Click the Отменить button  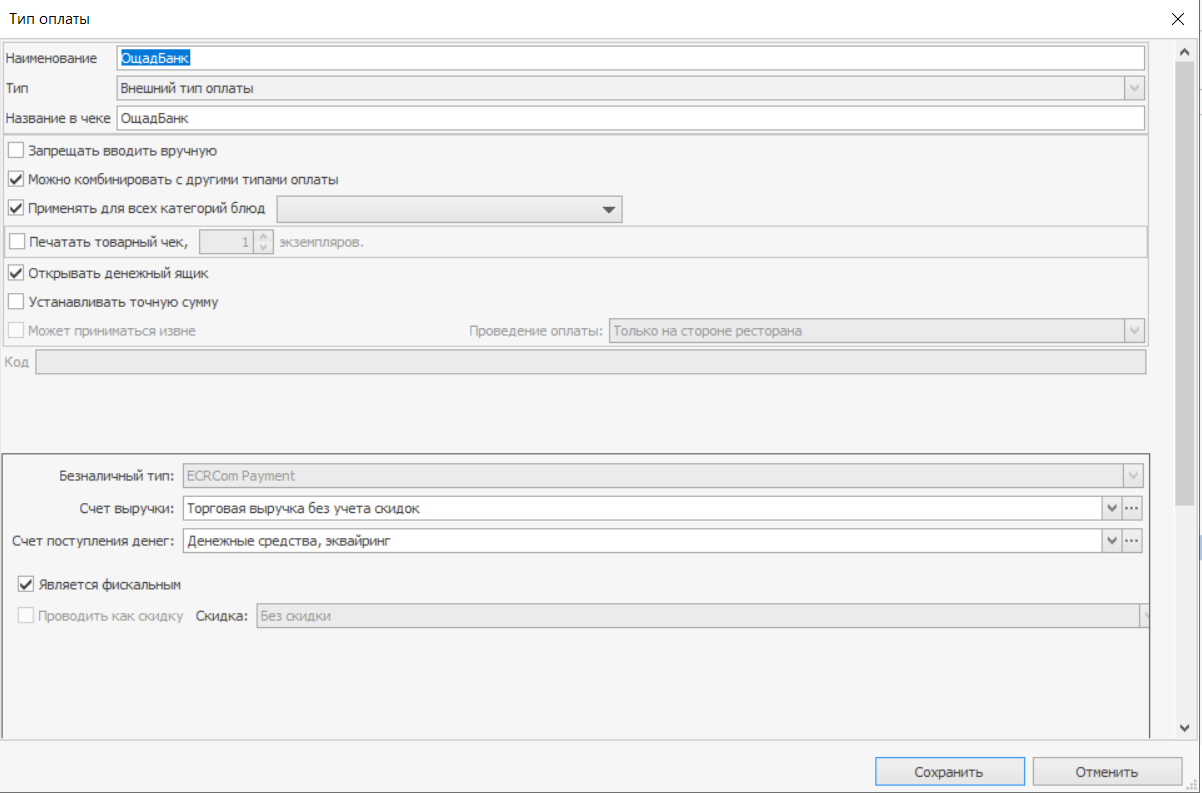[x=1107, y=772]
